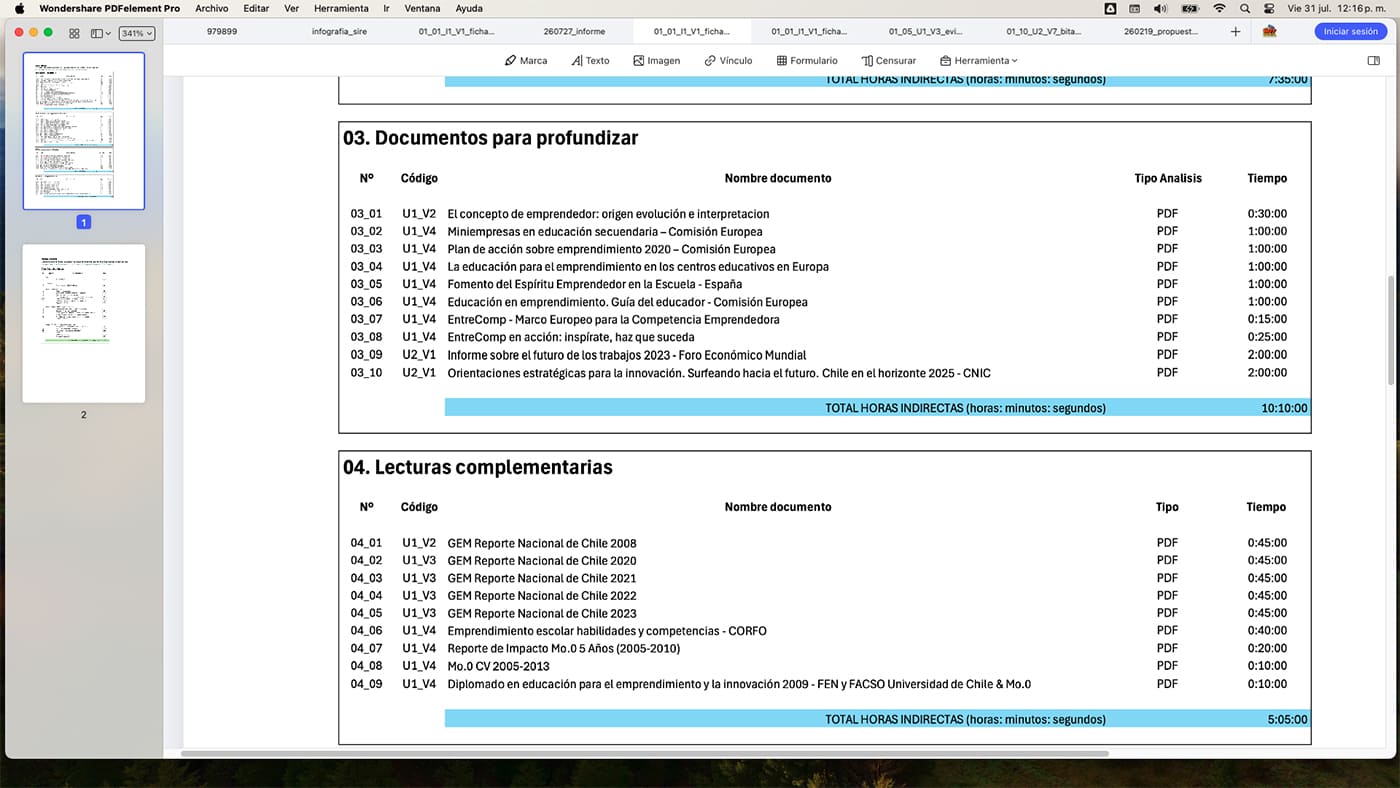Open the thumbnail grid view icon
This screenshot has height=788, width=1400.
tap(74, 33)
